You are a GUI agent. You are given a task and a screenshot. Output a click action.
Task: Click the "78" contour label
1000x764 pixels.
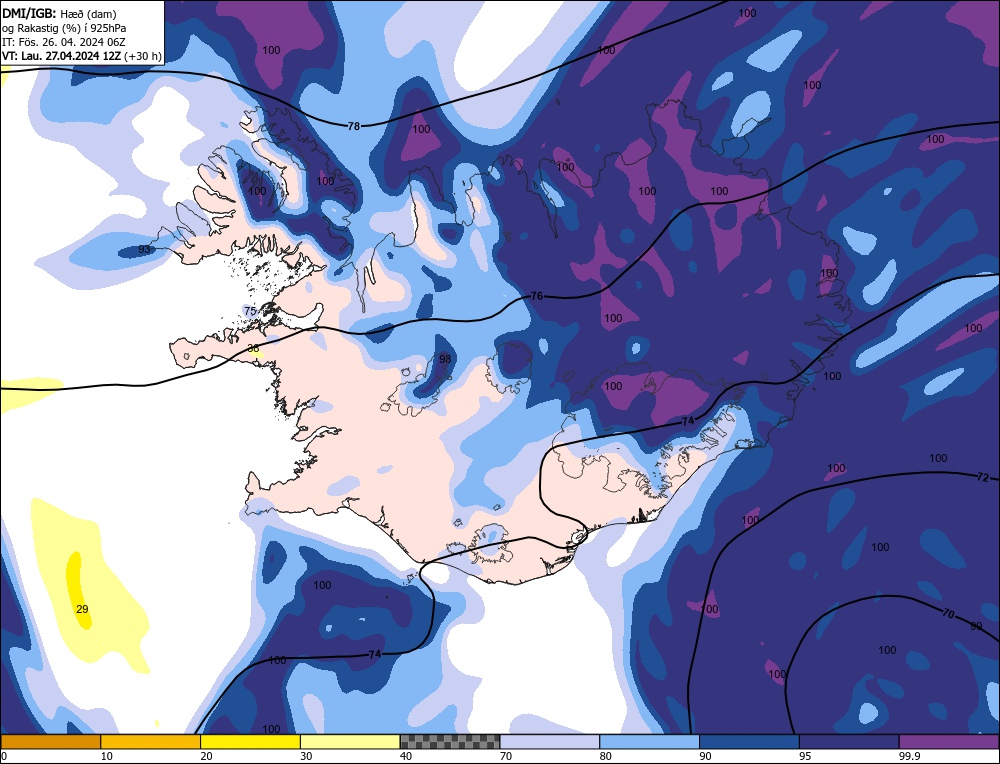click(354, 126)
